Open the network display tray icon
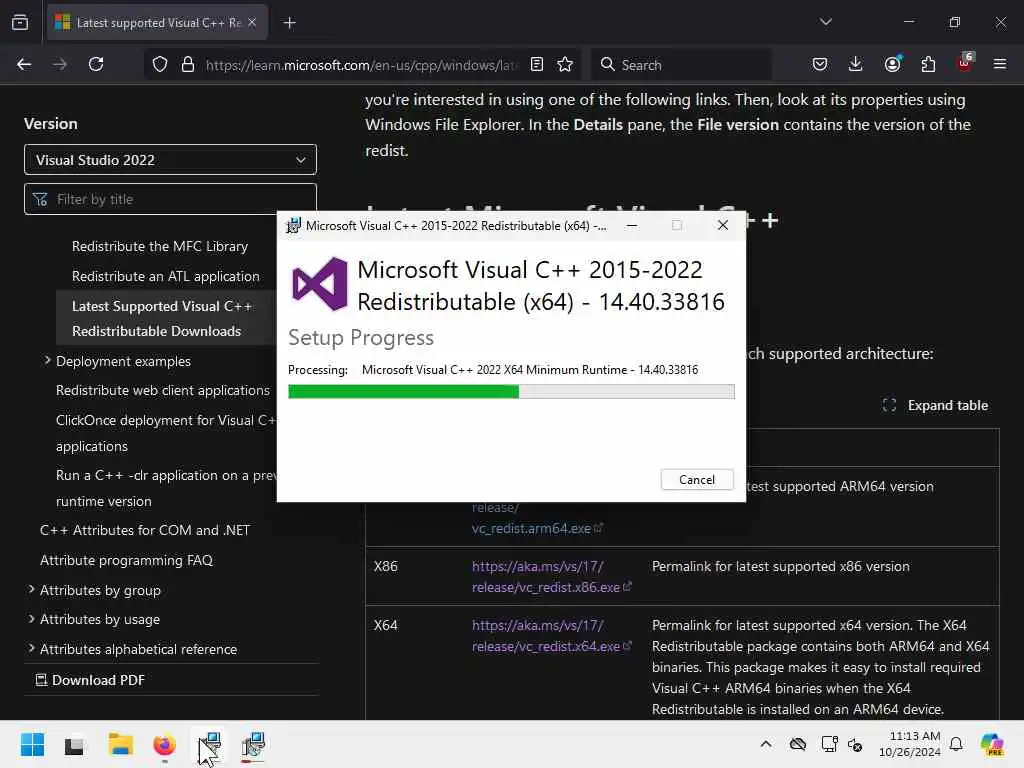 pyautogui.click(x=829, y=744)
